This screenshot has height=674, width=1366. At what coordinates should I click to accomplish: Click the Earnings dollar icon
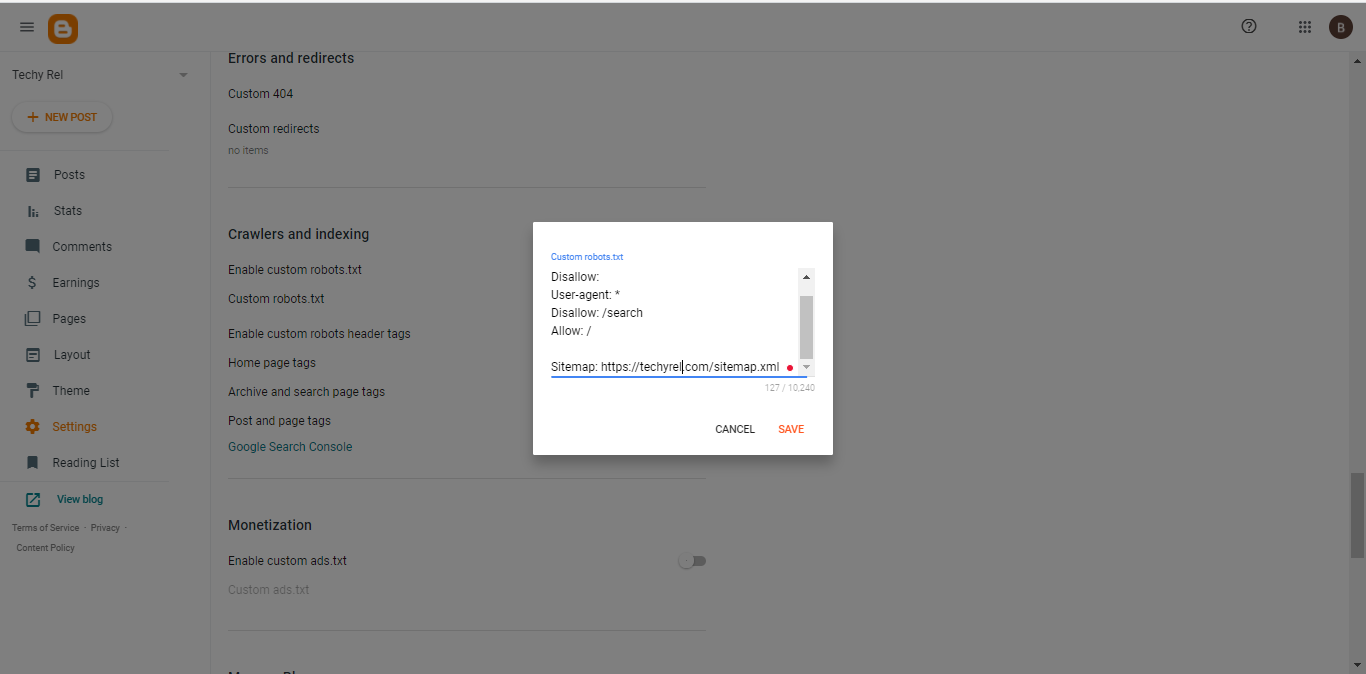pos(33,283)
